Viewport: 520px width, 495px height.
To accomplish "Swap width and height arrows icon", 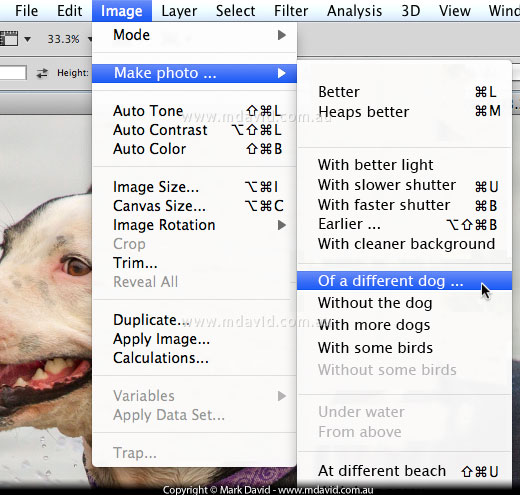I will (42, 73).
